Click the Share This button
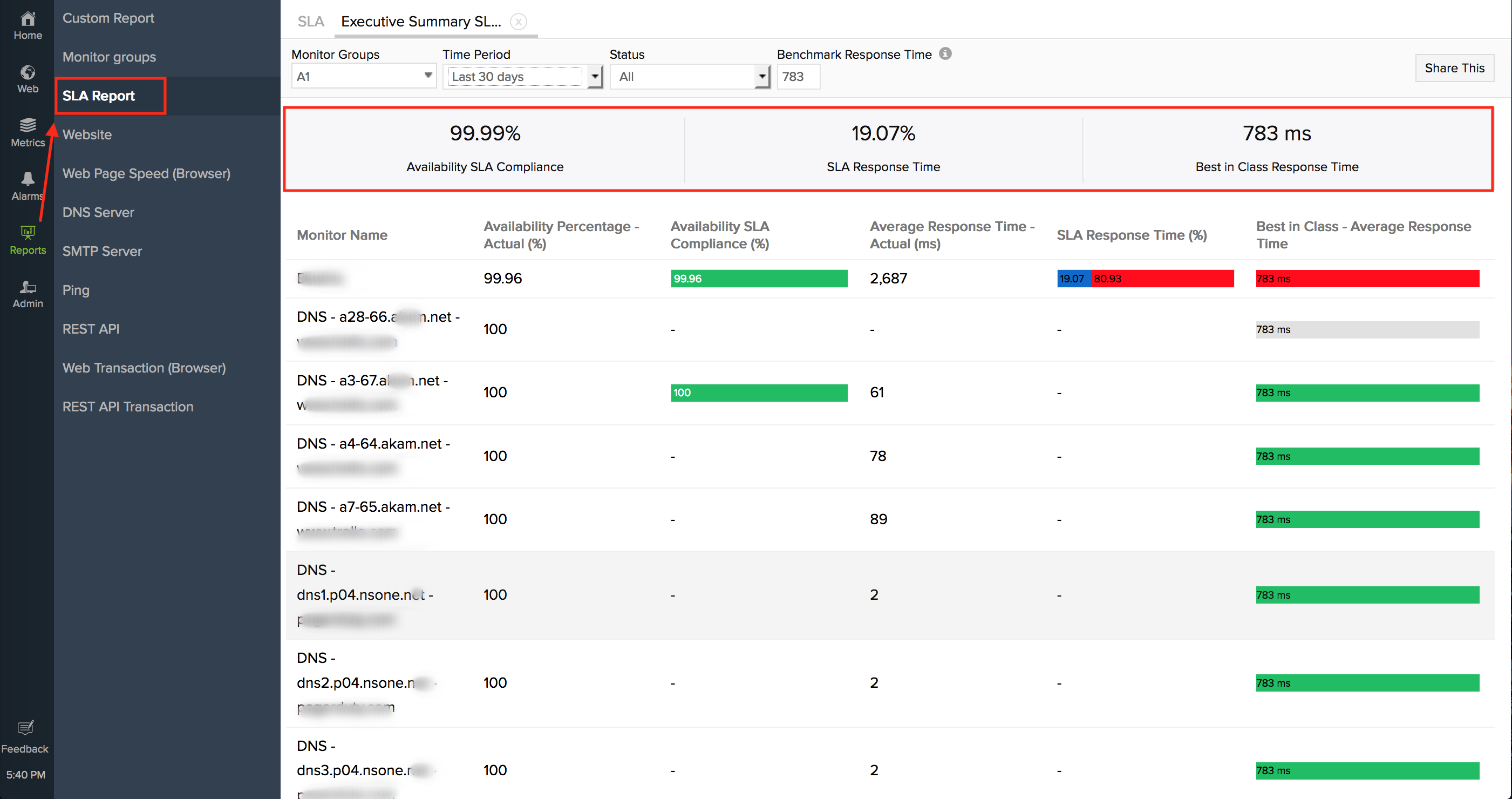This screenshot has width=1512, height=799. [1454, 67]
